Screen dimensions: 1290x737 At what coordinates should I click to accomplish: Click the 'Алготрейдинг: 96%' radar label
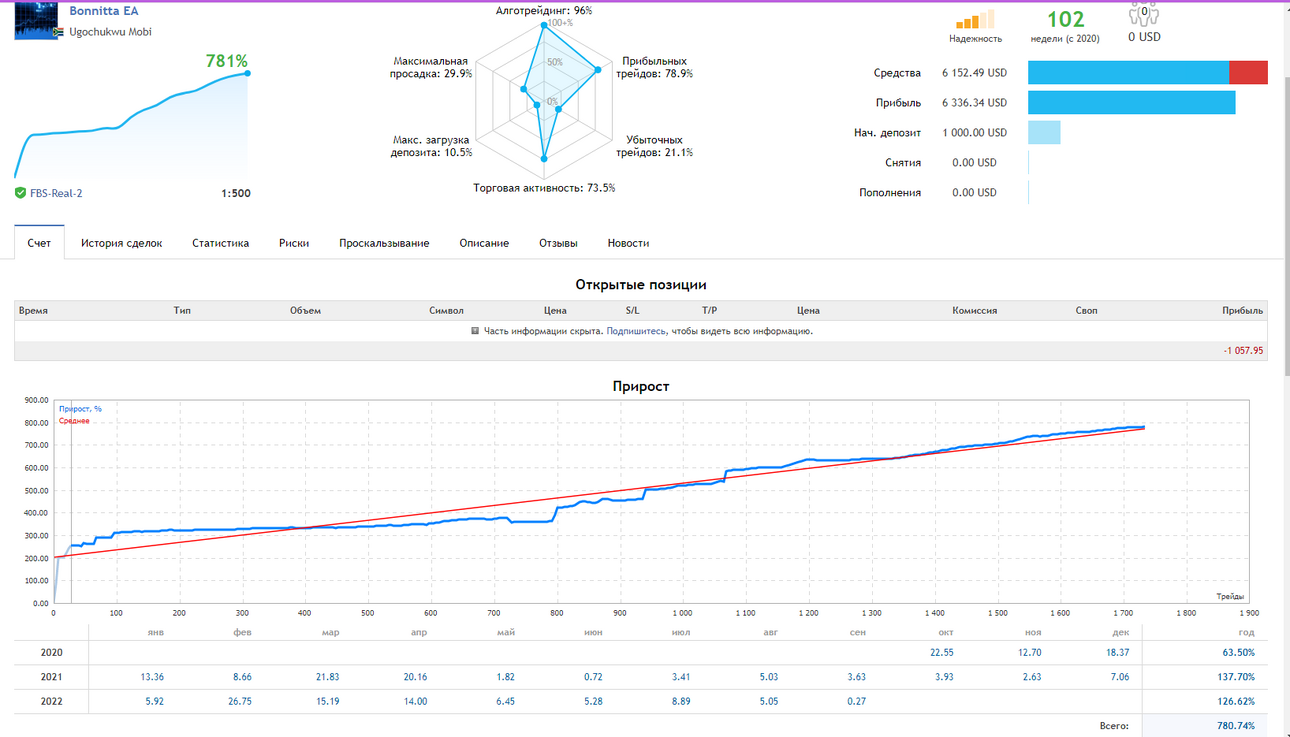point(544,10)
